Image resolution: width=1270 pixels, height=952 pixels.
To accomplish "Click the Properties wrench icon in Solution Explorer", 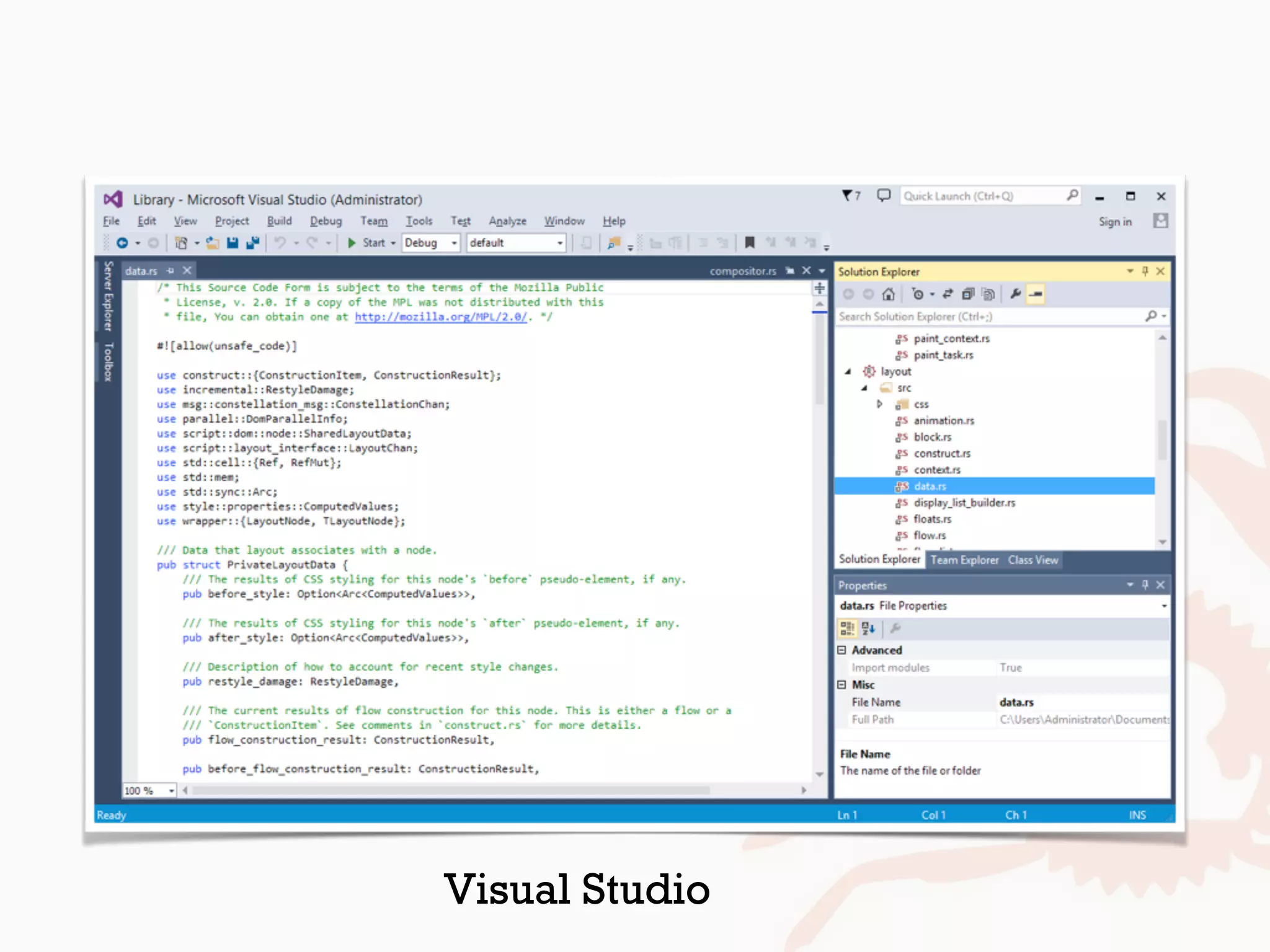I will coord(1016,294).
